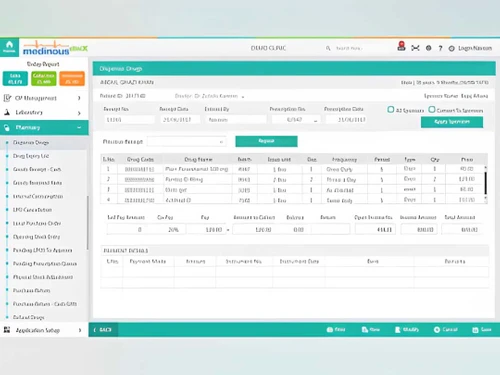500x375 pixels.
Task: Click the orange report tile
Action: (72, 78)
